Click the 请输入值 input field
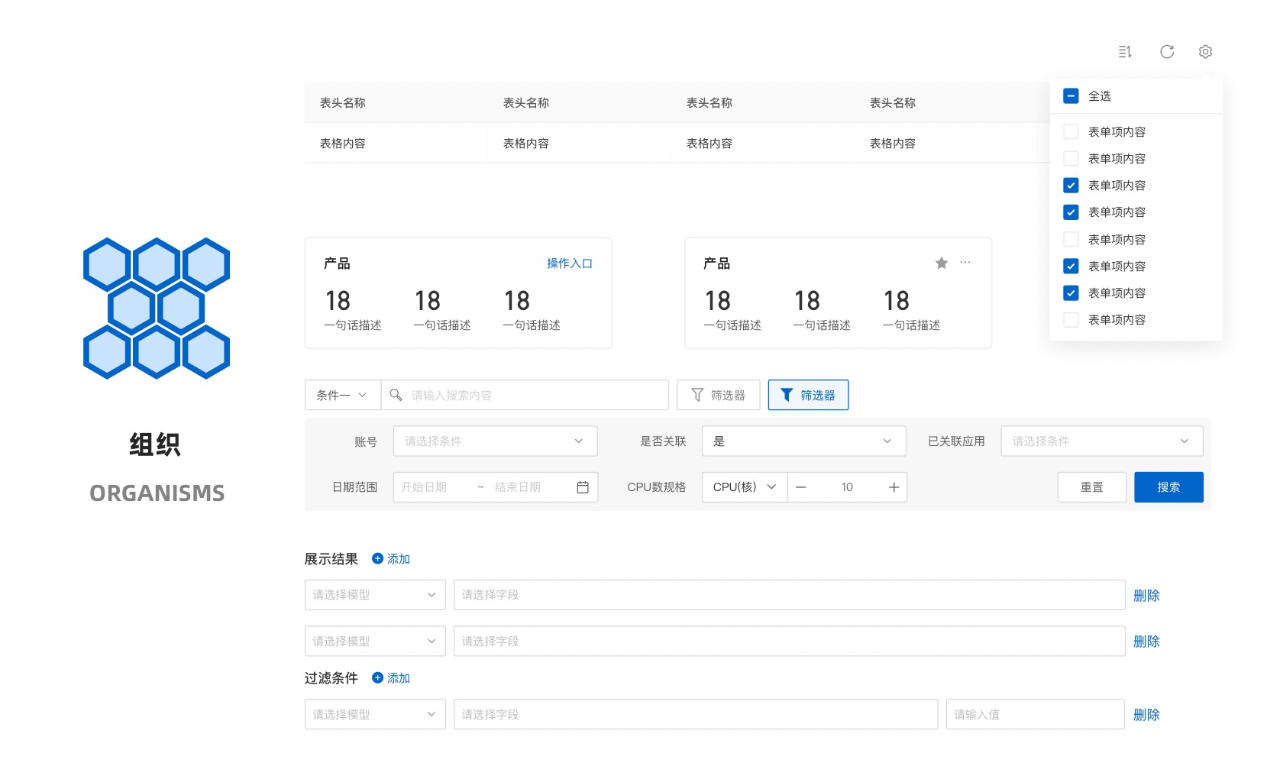Viewport: 1280px width, 774px height. click(1035, 715)
